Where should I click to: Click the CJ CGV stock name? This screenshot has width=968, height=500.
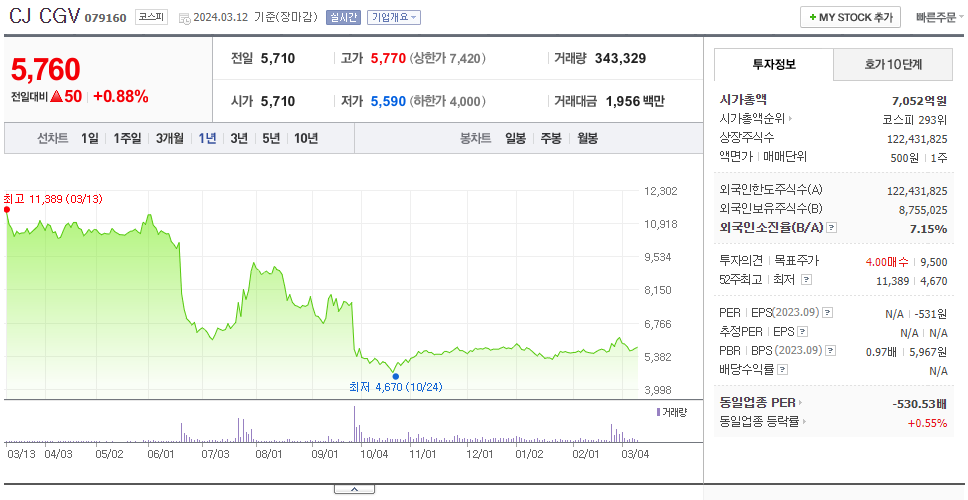pyautogui.click(x=44, y=16)
